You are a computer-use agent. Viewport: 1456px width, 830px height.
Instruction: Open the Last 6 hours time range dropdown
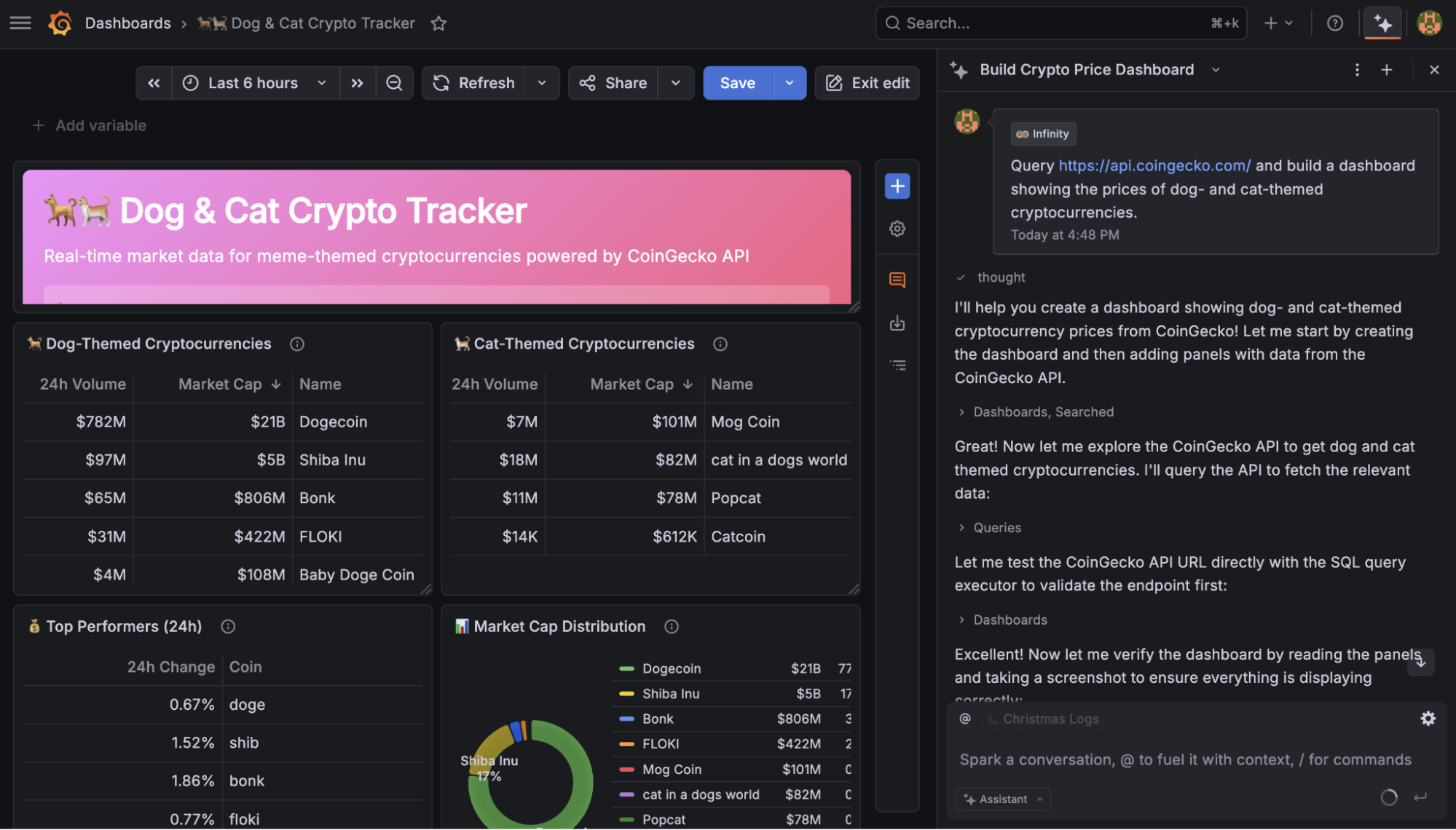[253, 82]
